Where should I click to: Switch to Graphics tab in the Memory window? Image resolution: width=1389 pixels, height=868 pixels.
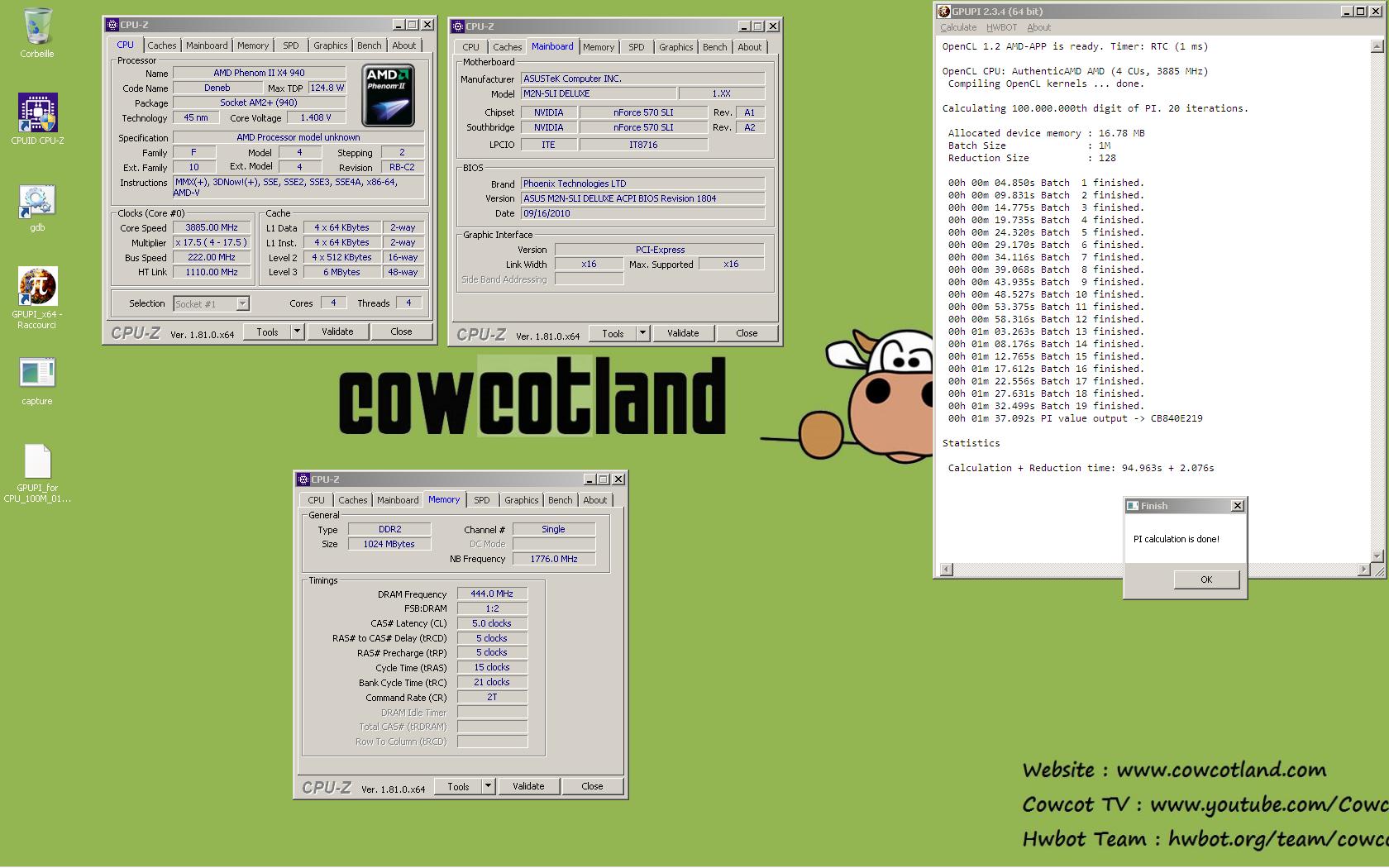(x=522, y=500)
